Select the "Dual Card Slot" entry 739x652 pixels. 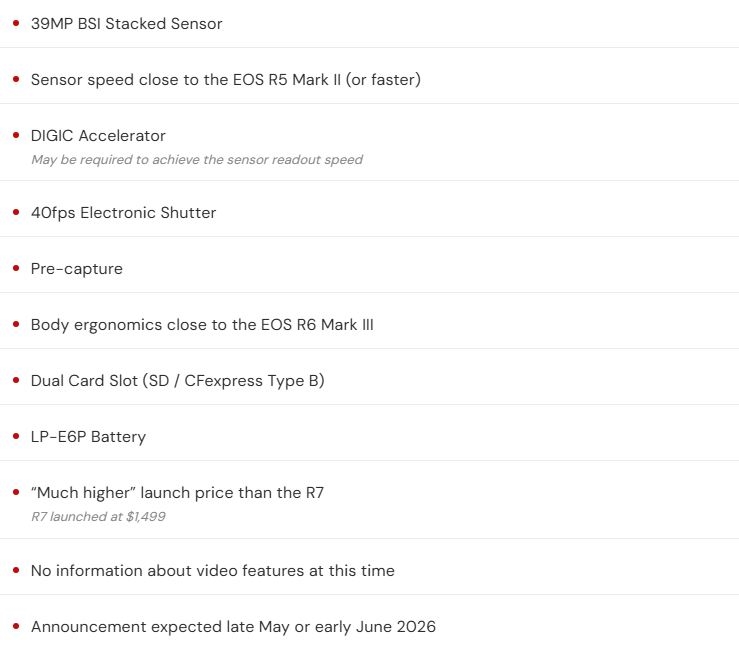(x=177, y=380)
